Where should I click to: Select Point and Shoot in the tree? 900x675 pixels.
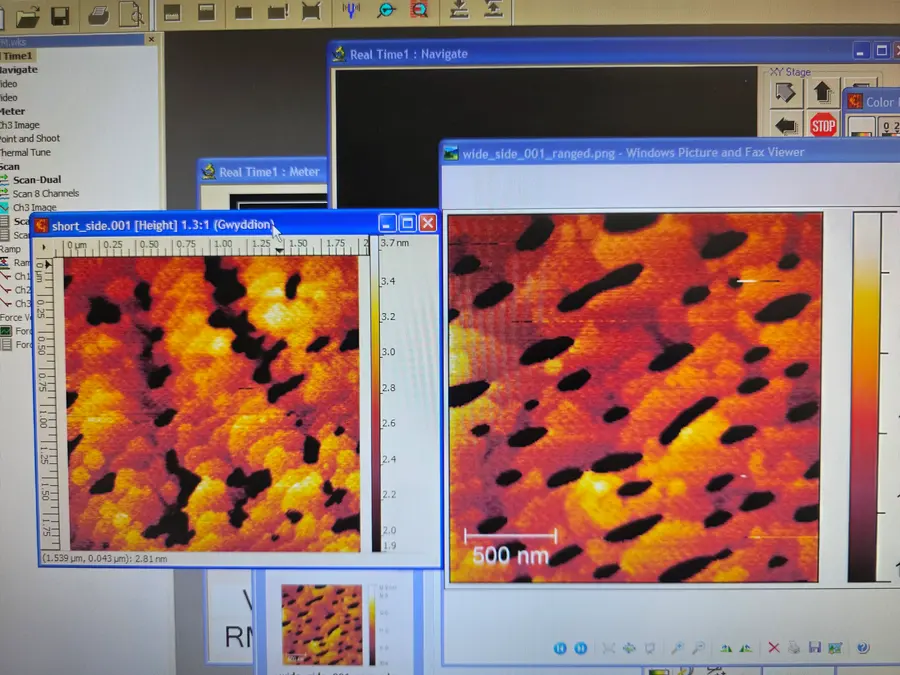[30, 138]
